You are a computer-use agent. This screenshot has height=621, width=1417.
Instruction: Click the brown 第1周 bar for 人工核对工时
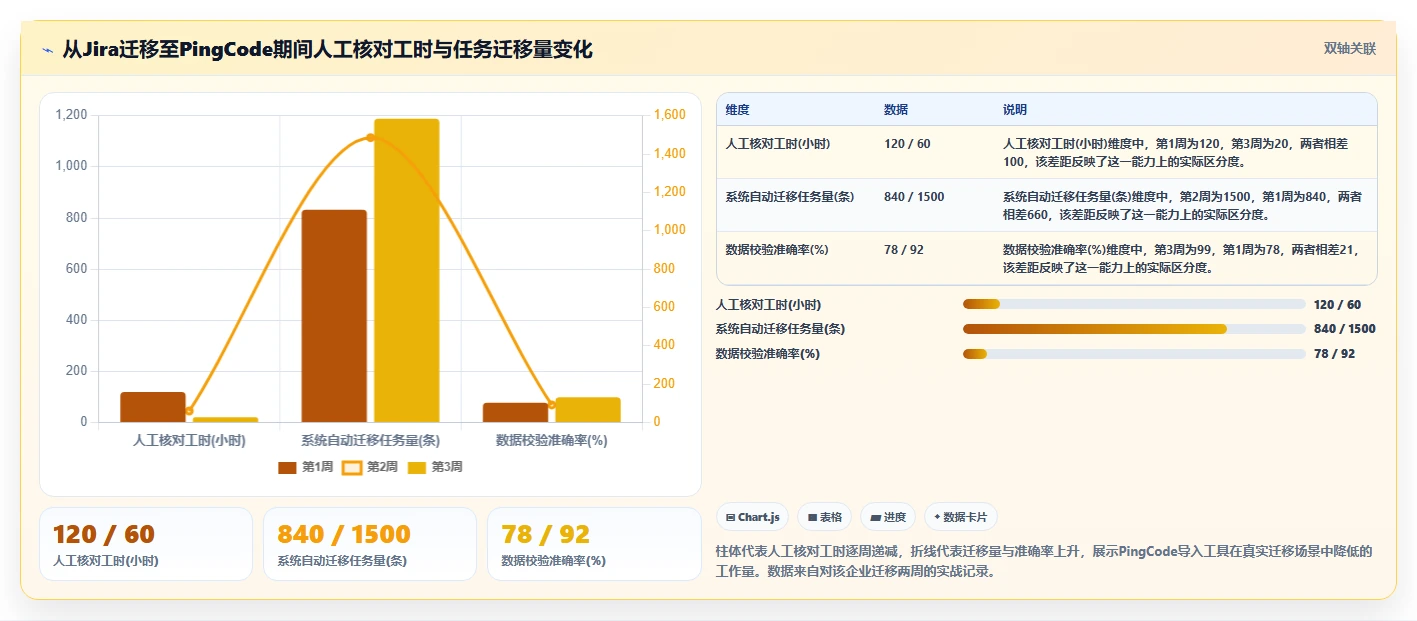tap(153, 407)
